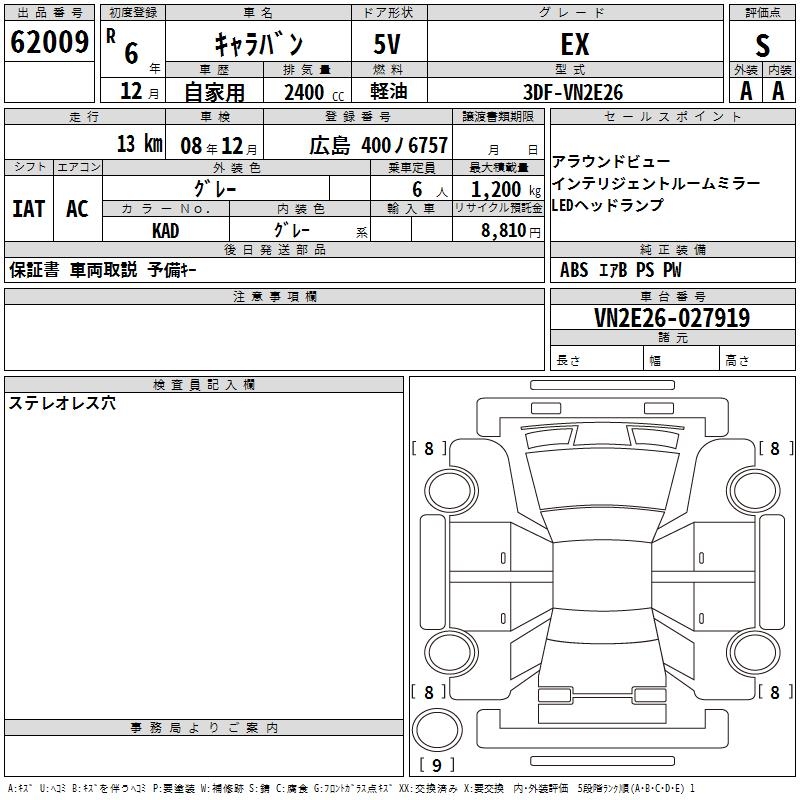Click the overall score S

[762, 45]
